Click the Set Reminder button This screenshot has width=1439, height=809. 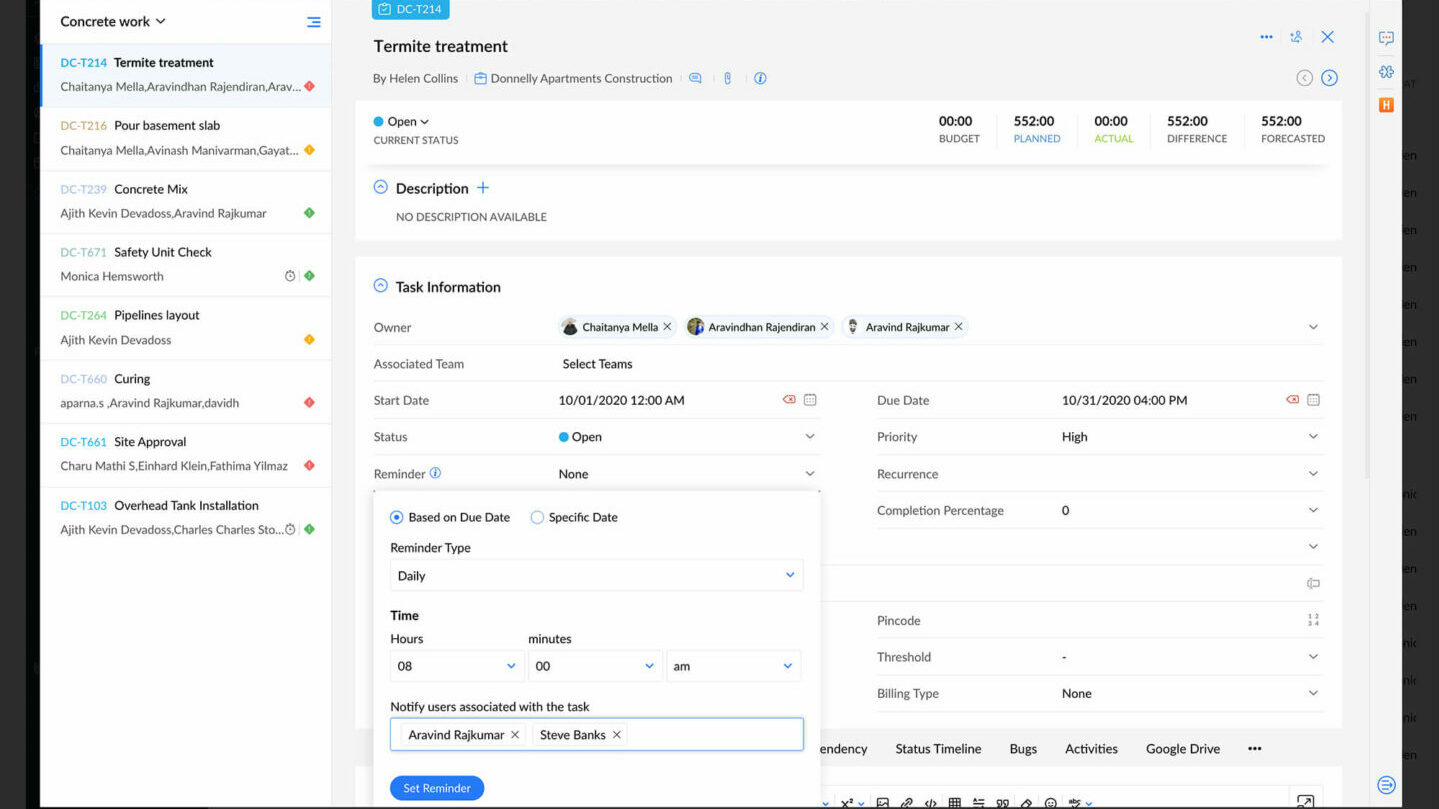437,788
